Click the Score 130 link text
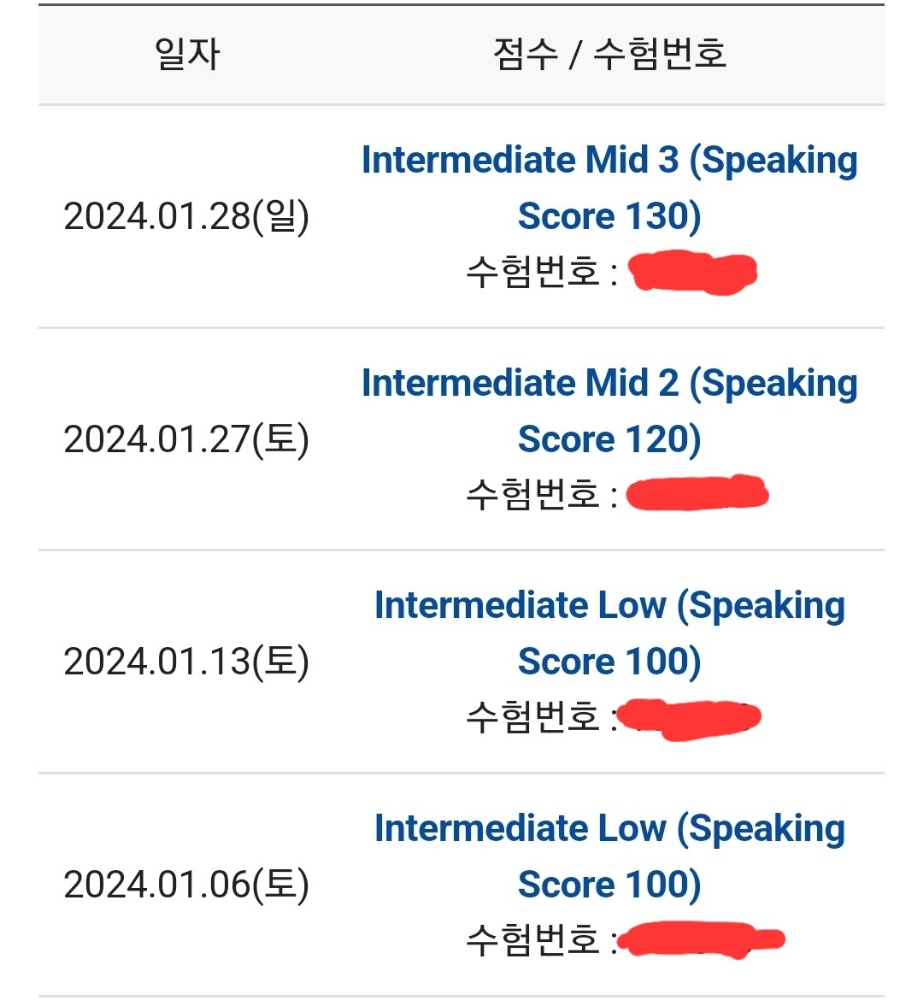Viewport: 923px width, 1000px height. click(609, 216)
